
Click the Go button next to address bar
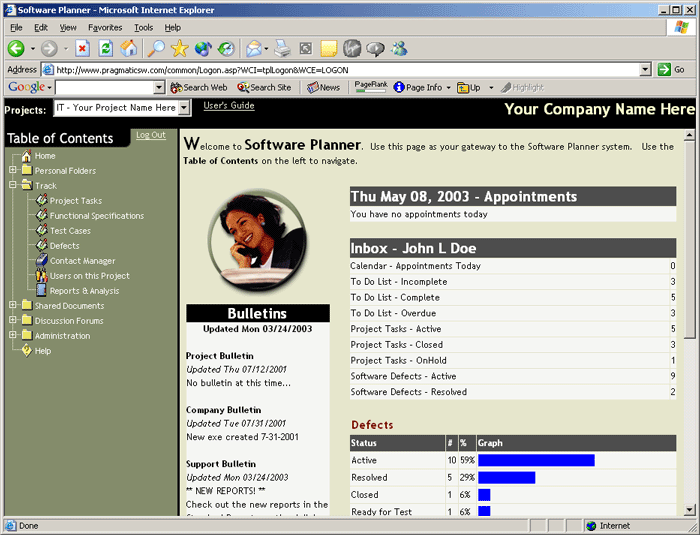coord(671,70)
